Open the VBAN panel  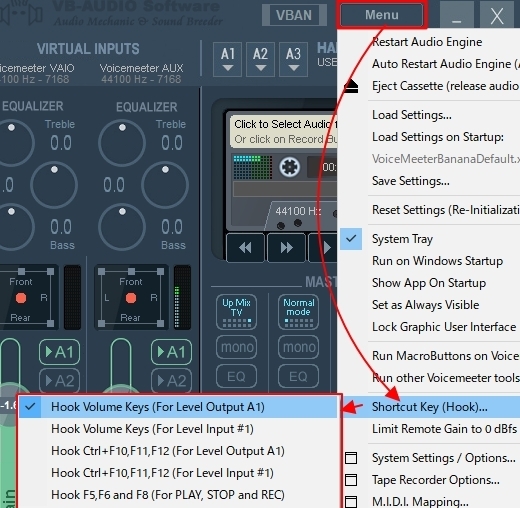point(294,15)
